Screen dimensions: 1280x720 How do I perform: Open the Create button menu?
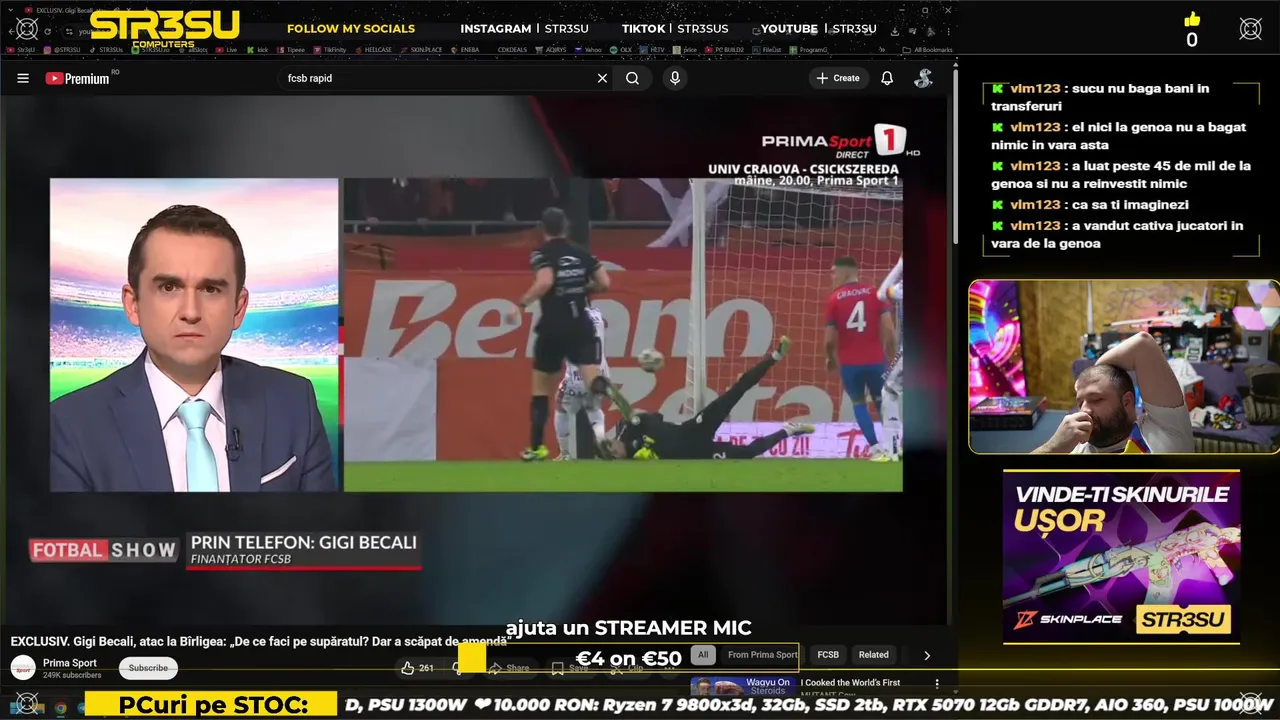838,78
